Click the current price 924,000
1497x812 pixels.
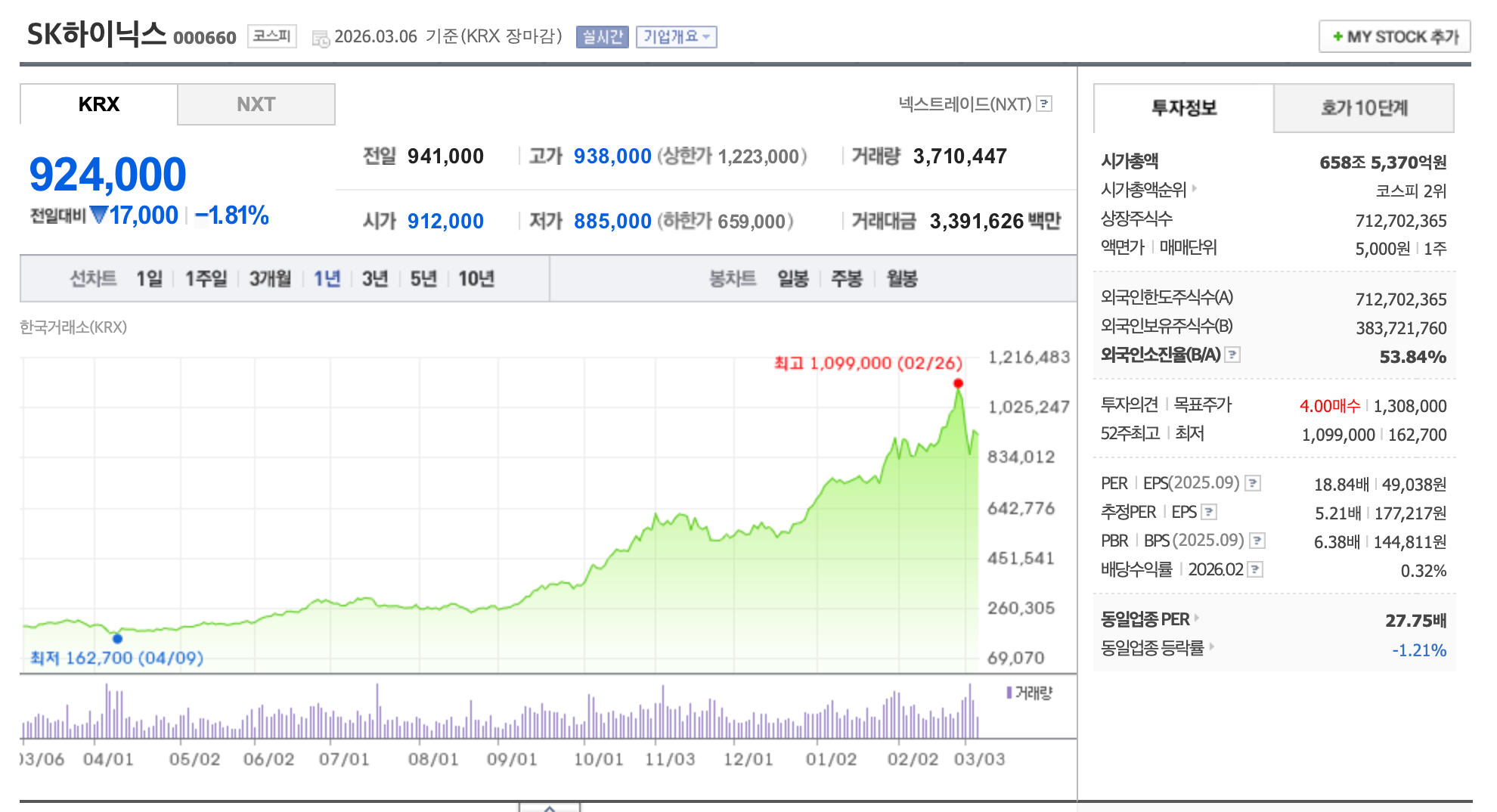(107, 175)
